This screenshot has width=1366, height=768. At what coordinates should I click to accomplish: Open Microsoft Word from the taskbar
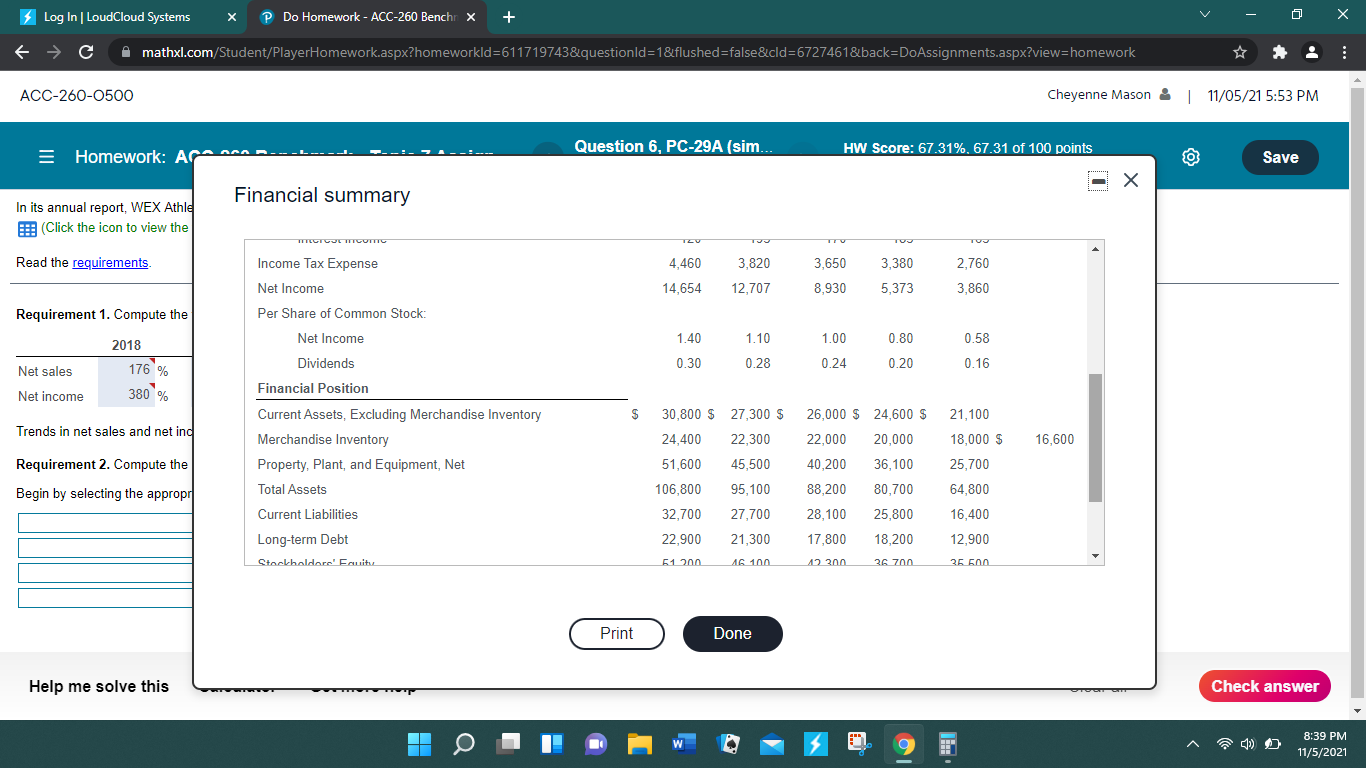(x=684, y=744)
